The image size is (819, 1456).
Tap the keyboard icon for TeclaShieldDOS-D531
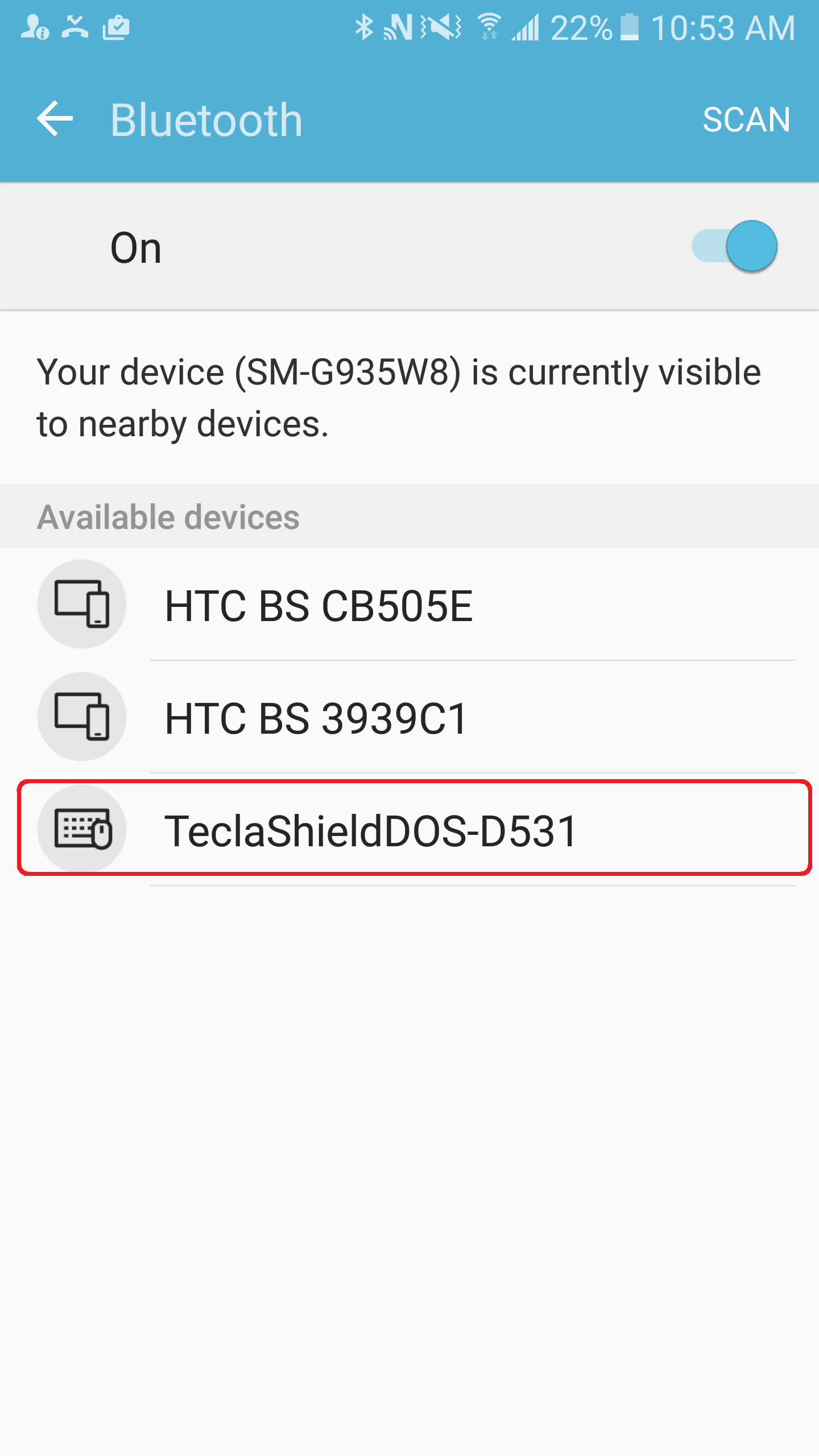click(x=82, y=829)
